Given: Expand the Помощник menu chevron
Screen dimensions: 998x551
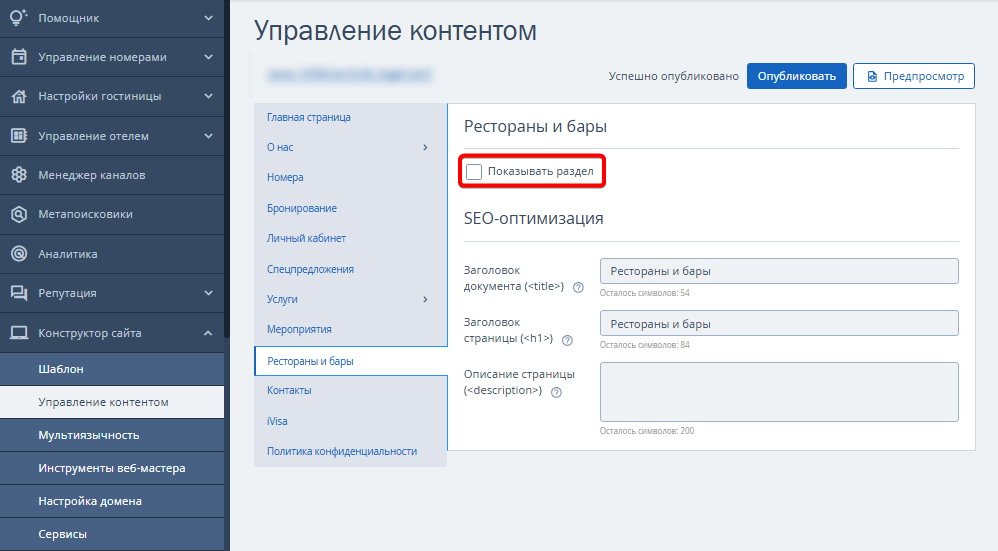Looking at the screenshot, I should click(x=208, y=18).
